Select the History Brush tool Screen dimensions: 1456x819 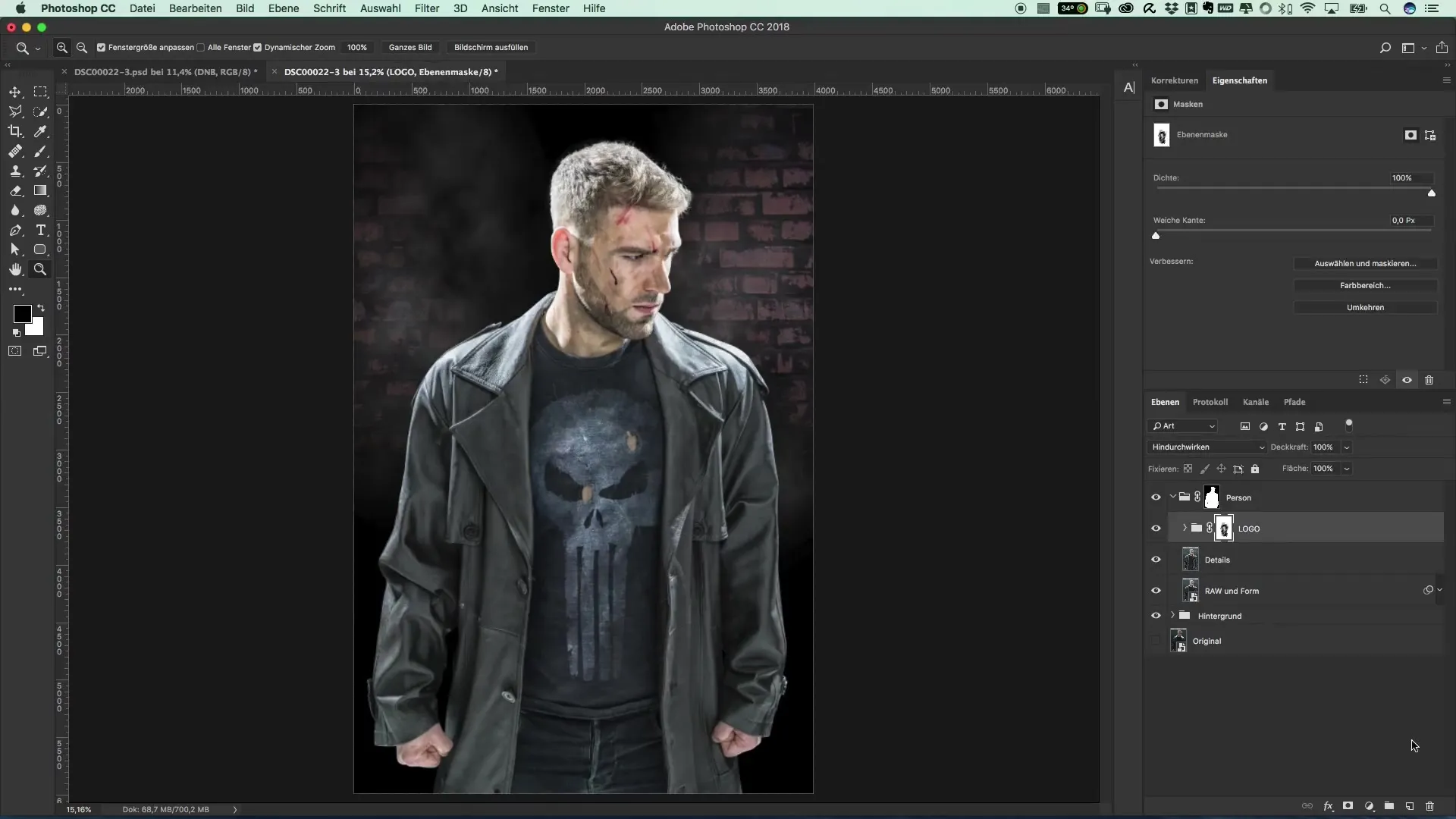(x=40, y=171)
